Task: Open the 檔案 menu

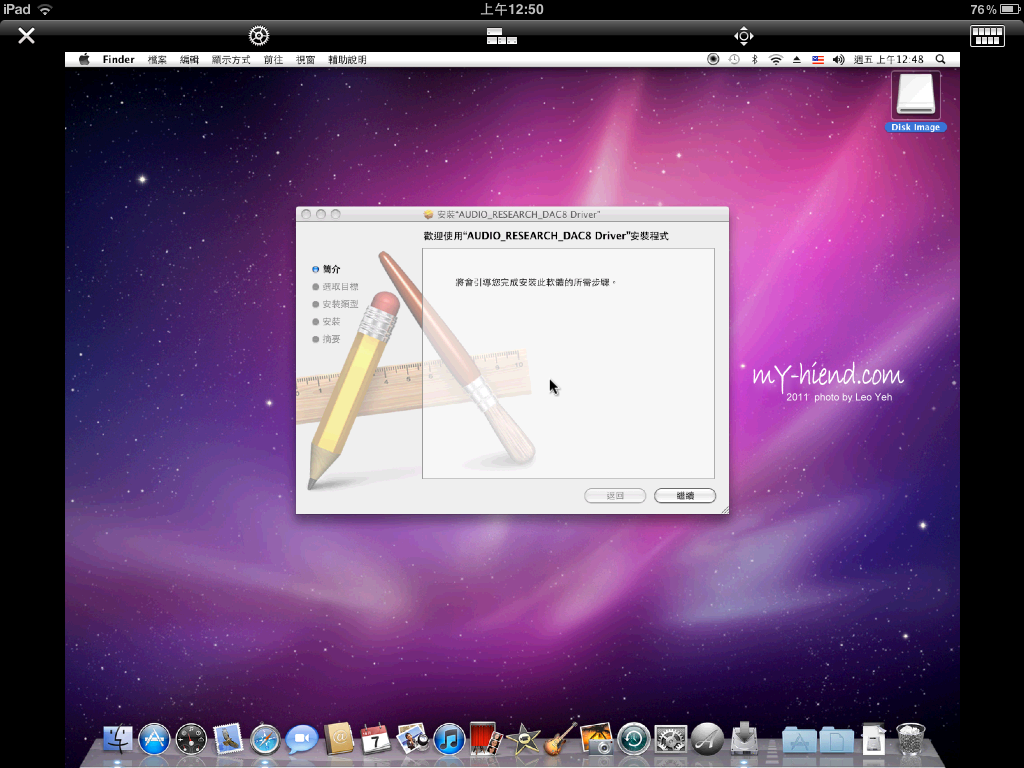Action: pos(157,59)
